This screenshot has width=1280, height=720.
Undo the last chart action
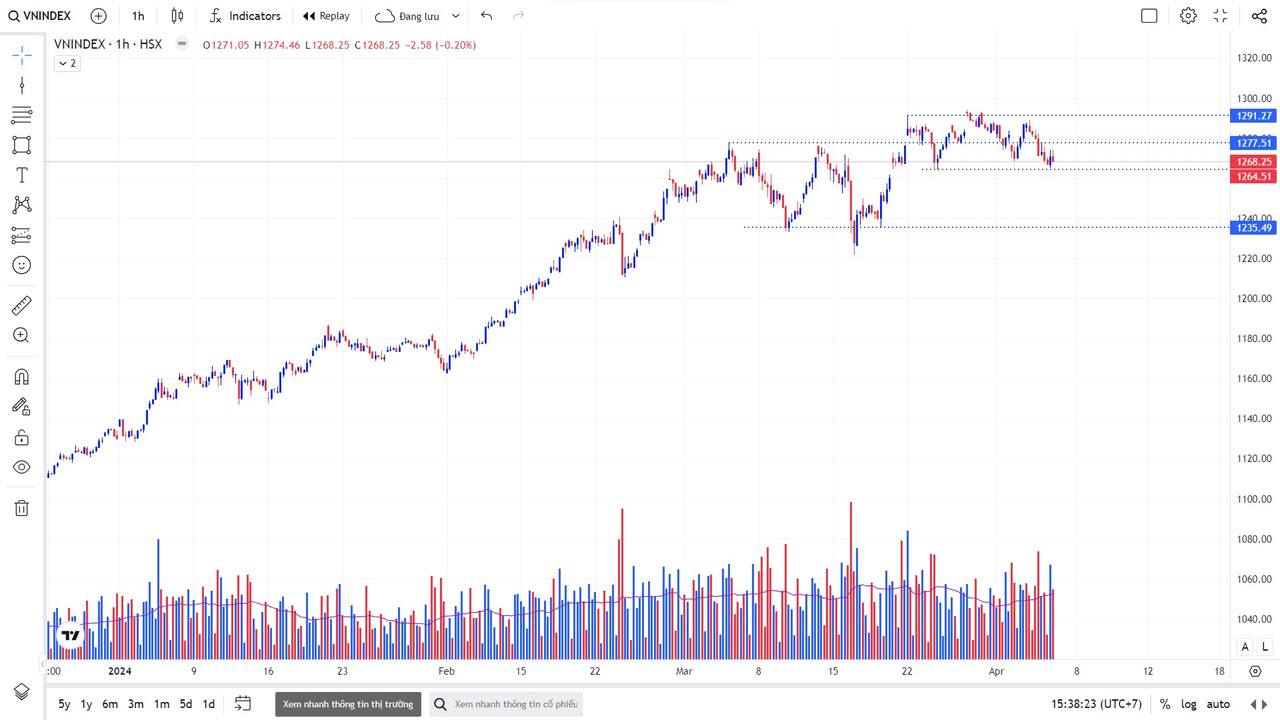pyautogui.click(x=487, y=16)
